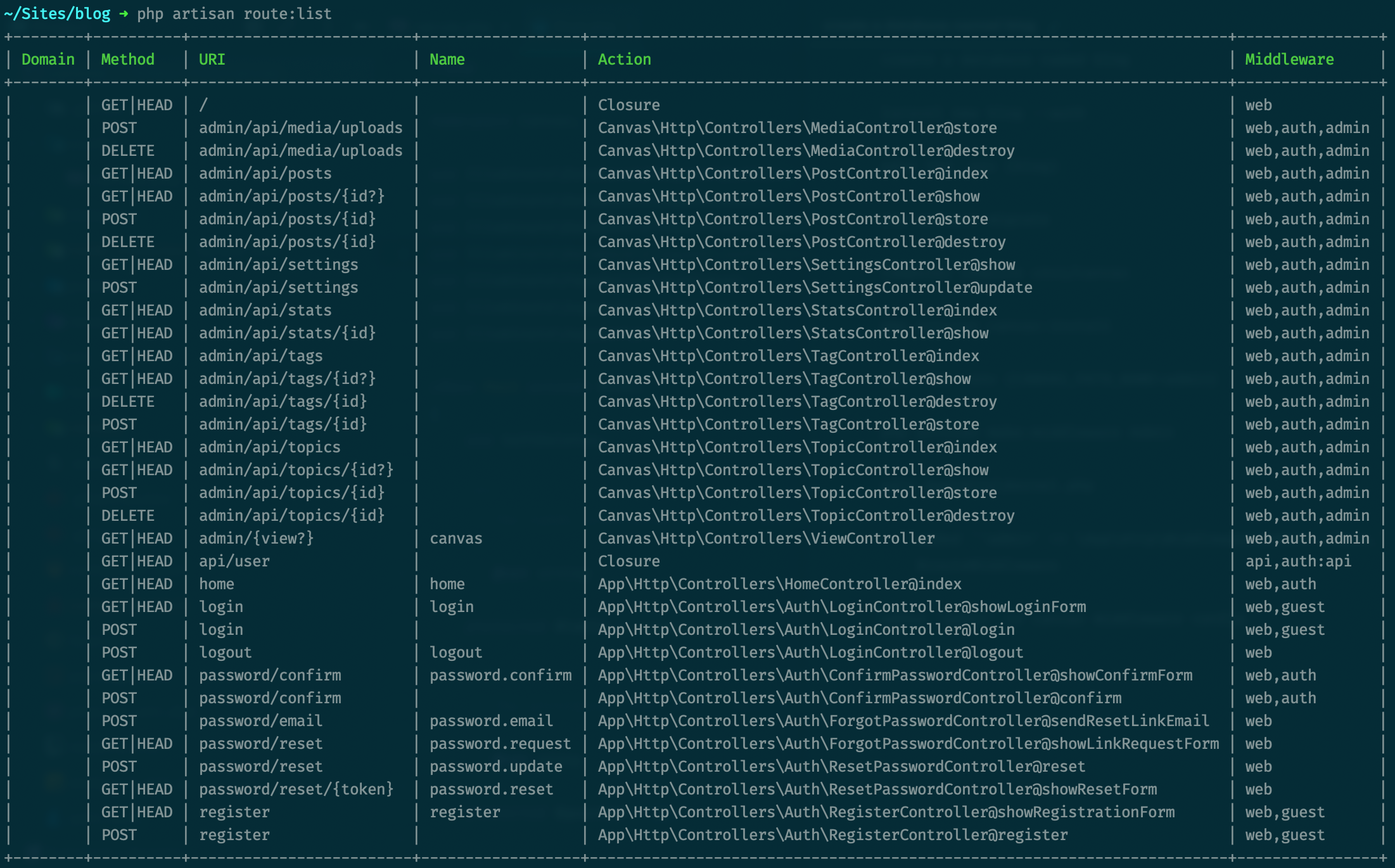Click 'web,auth' middleware in the home row

[x=1281, y=584]
